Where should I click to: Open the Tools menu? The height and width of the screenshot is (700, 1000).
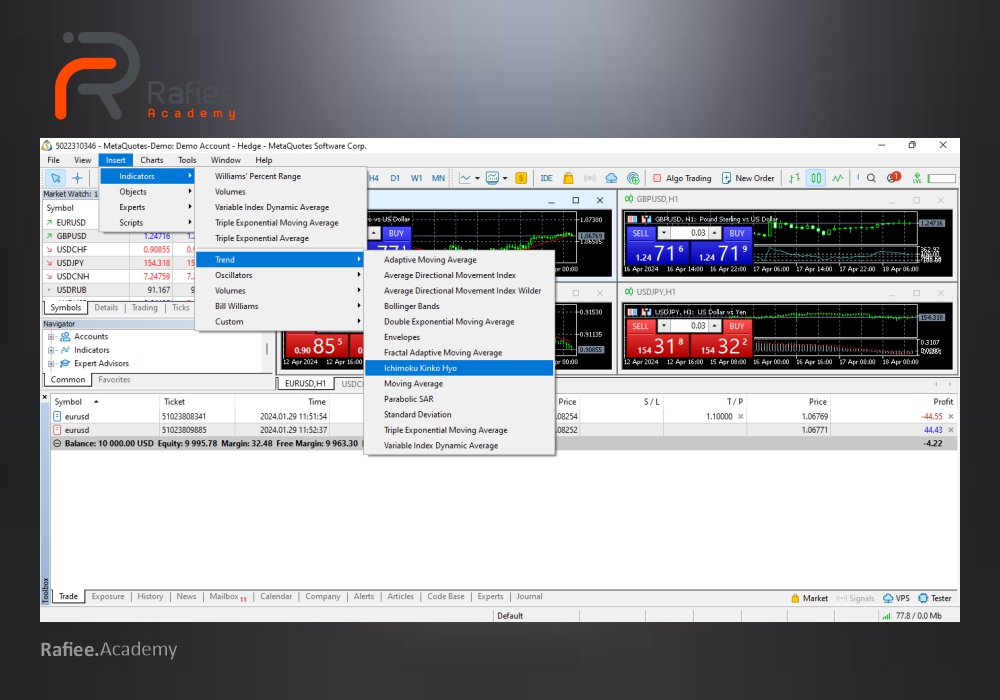pos(187,160)
